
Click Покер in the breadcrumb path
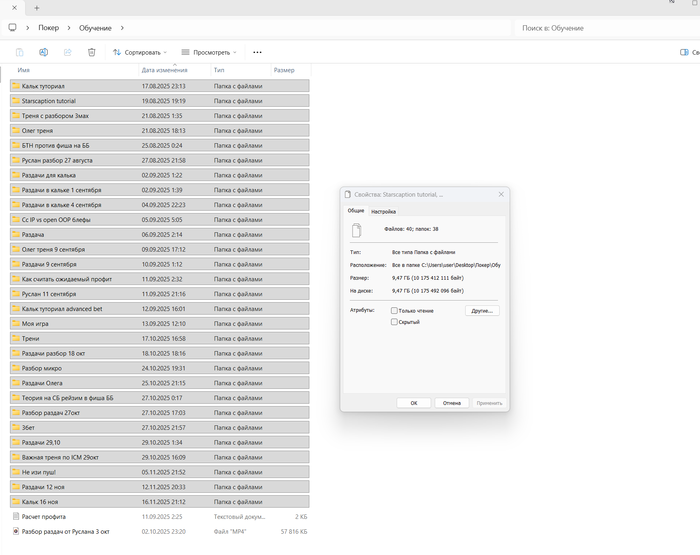click(x=48, y=28)
